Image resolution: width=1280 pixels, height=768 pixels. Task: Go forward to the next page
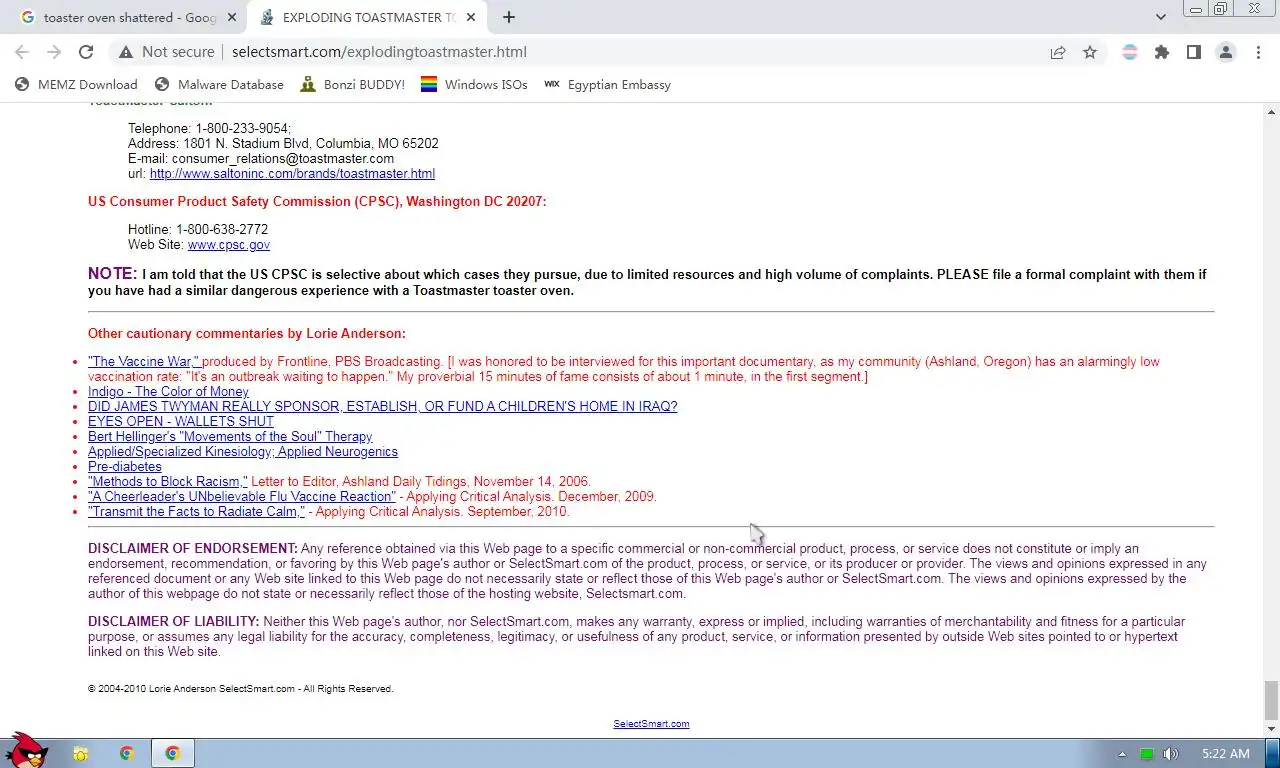tap(54, 52)
